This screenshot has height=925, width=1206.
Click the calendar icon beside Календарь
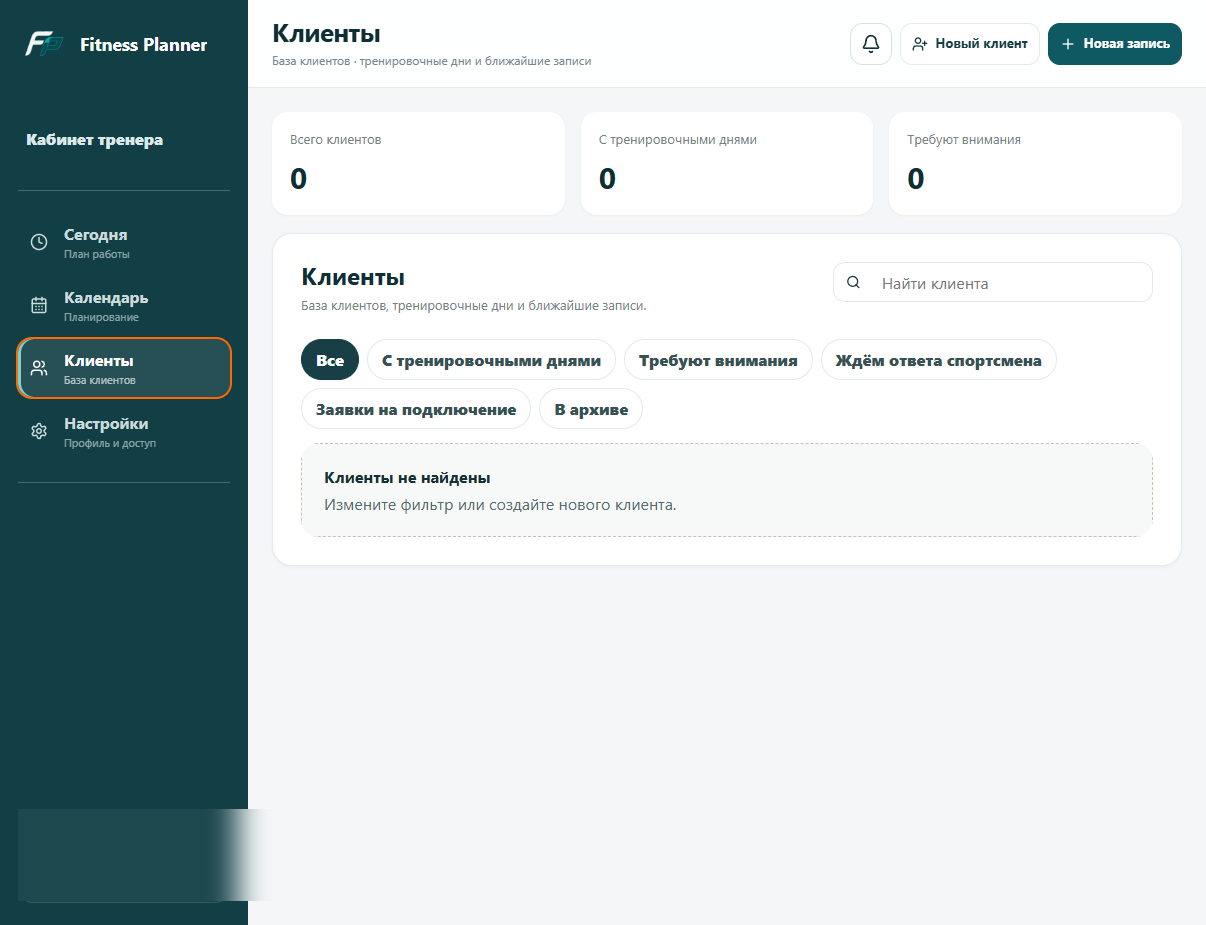pyautogui.click(x=39, y=305)
